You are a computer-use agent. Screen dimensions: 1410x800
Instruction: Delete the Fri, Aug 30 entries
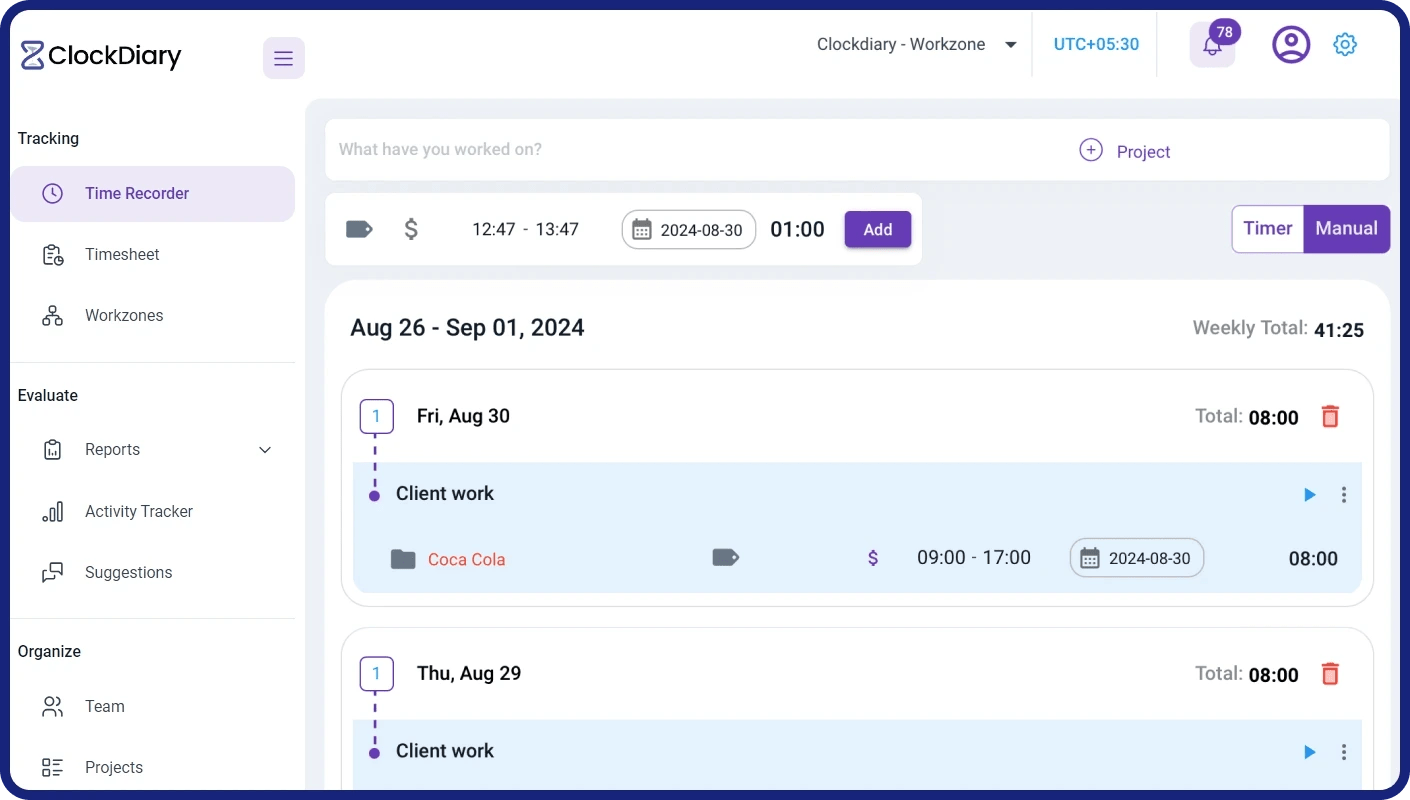tap(1330, 416)
